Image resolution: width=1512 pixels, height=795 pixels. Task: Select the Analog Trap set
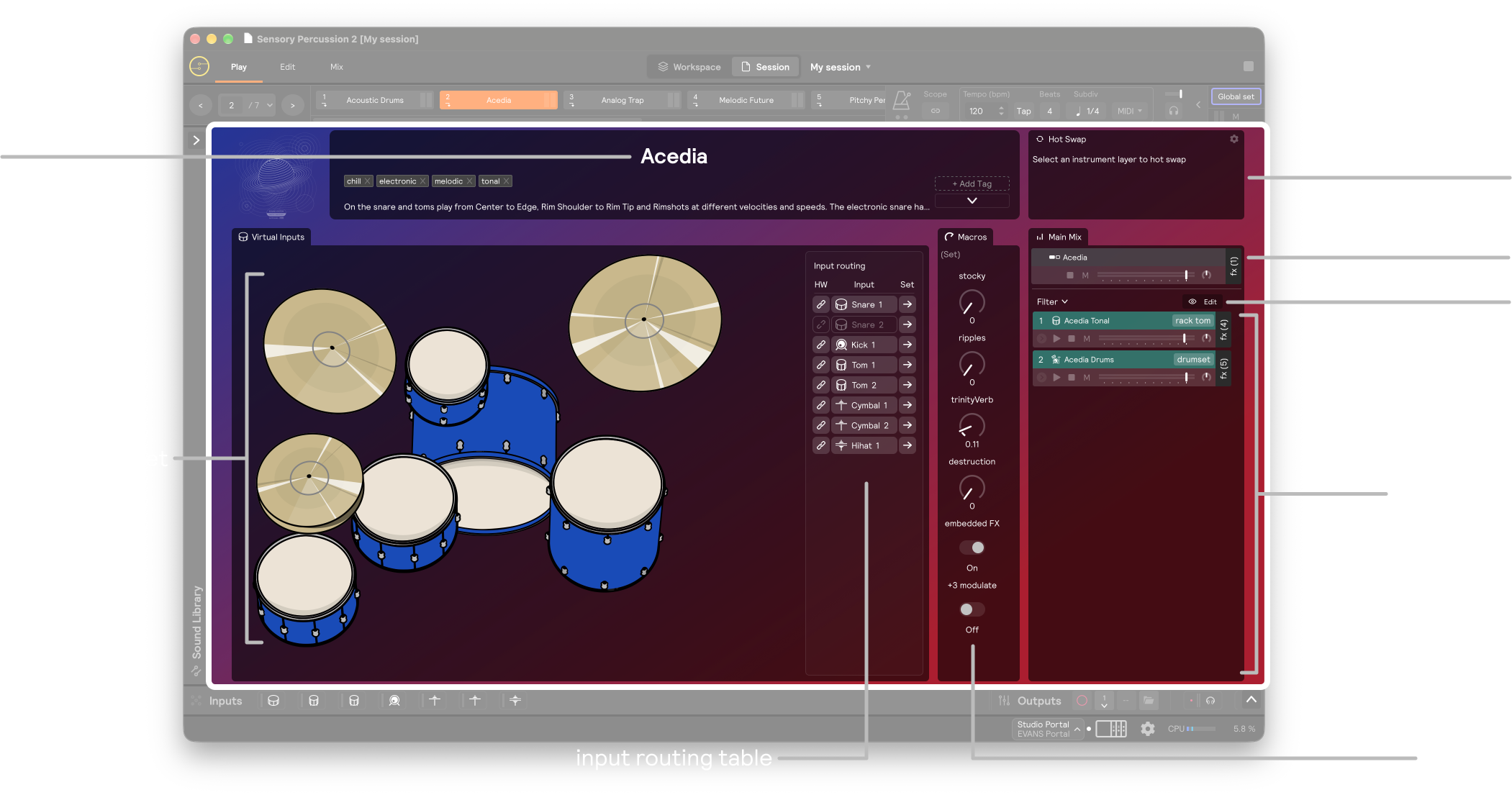click(x=622, y=100)
